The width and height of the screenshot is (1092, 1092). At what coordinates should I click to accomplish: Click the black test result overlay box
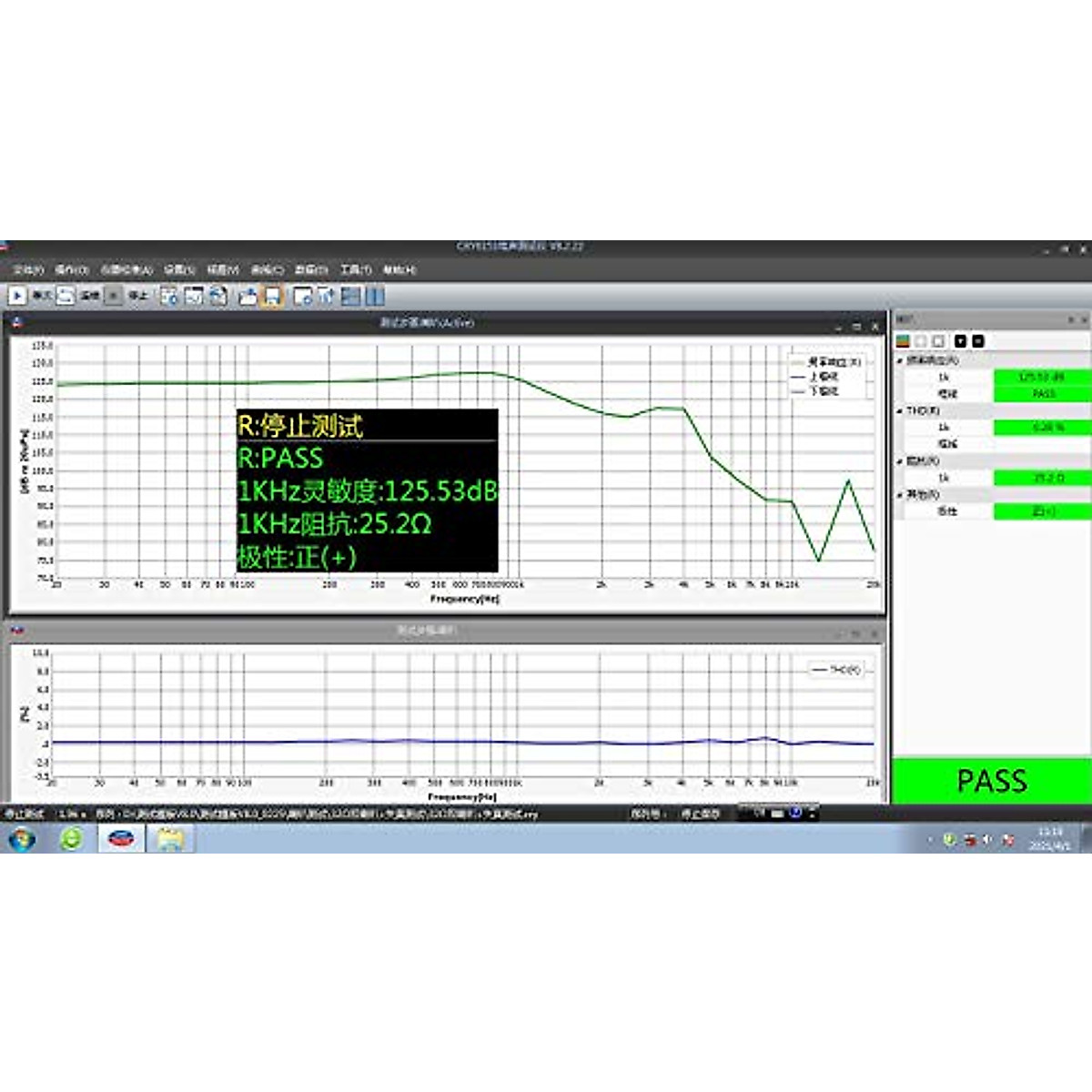[x=367, y=490]
